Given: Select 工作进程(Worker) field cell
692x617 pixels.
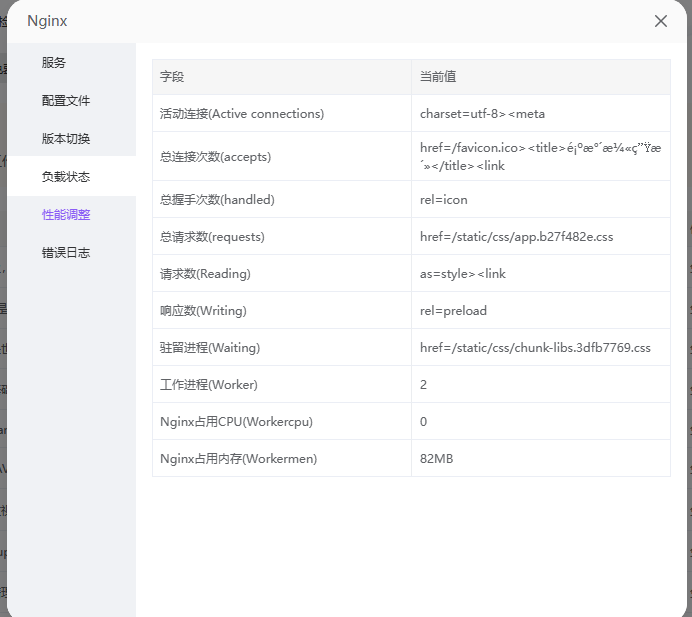Looking at the screenshot, I should (282, 384).
